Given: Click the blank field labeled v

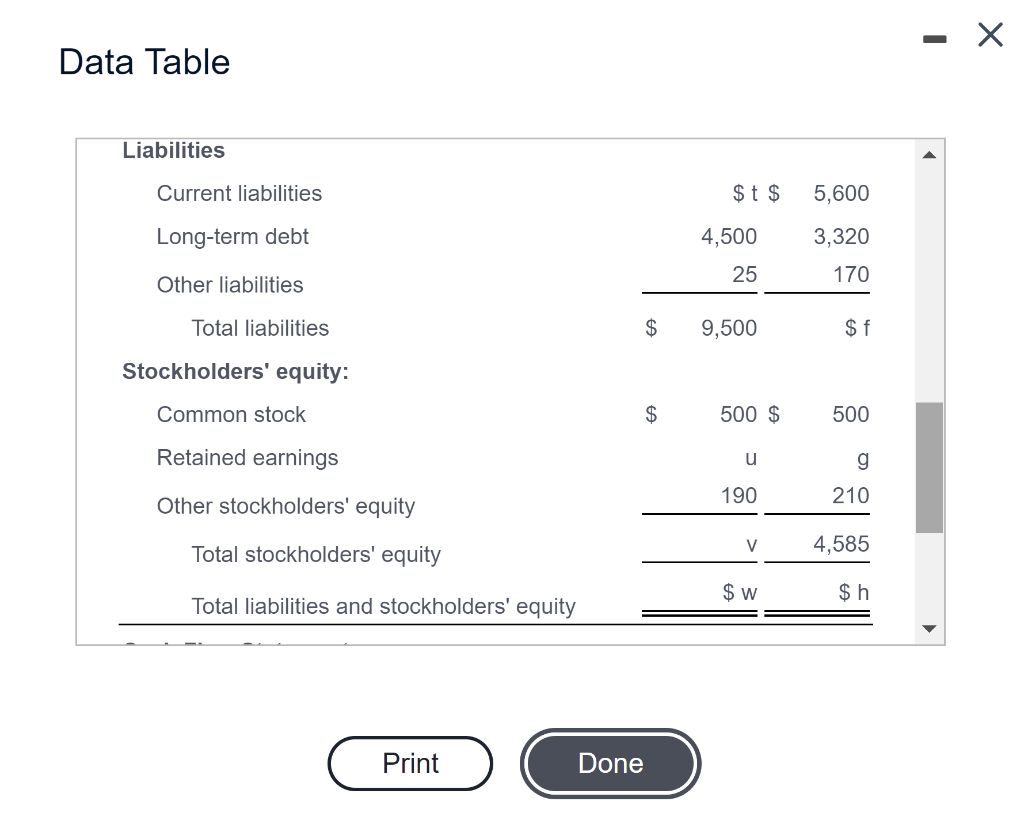Looking at the screenshot, I should pyautogui.click(x=751, y=543).
